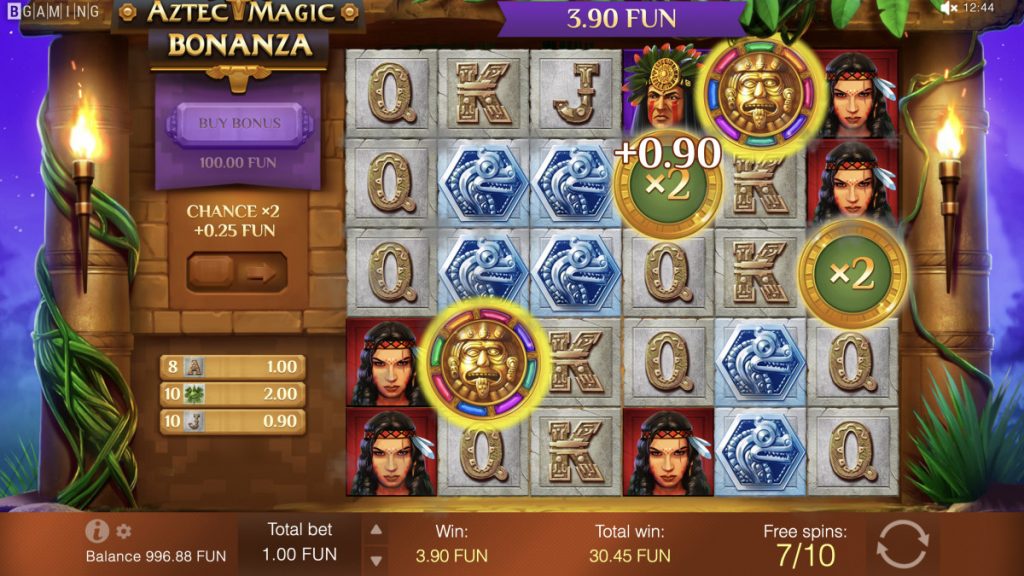Viewport: 1024px width, 576px height.
Task: Click the x2 coin showing +0.90
Action: 667,186
